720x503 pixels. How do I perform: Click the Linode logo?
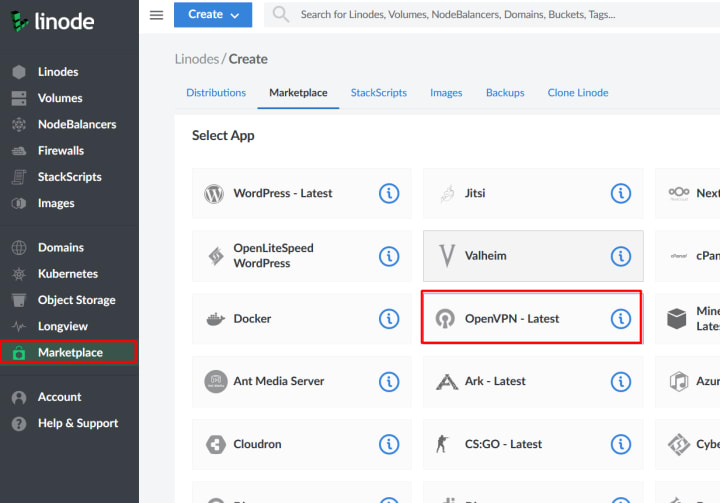[52, 21]
